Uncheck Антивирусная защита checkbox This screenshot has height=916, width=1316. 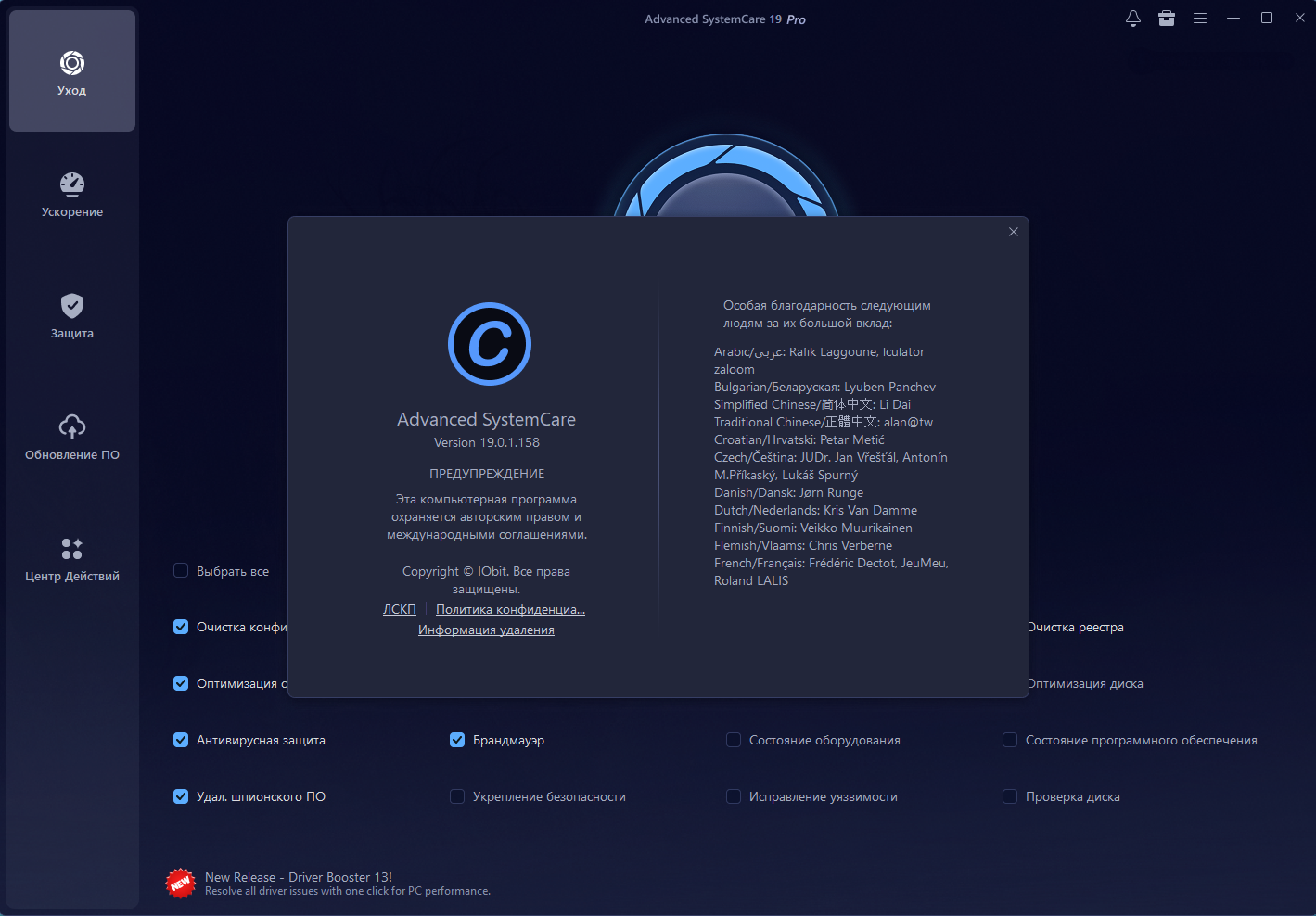(x=181, y=740)
